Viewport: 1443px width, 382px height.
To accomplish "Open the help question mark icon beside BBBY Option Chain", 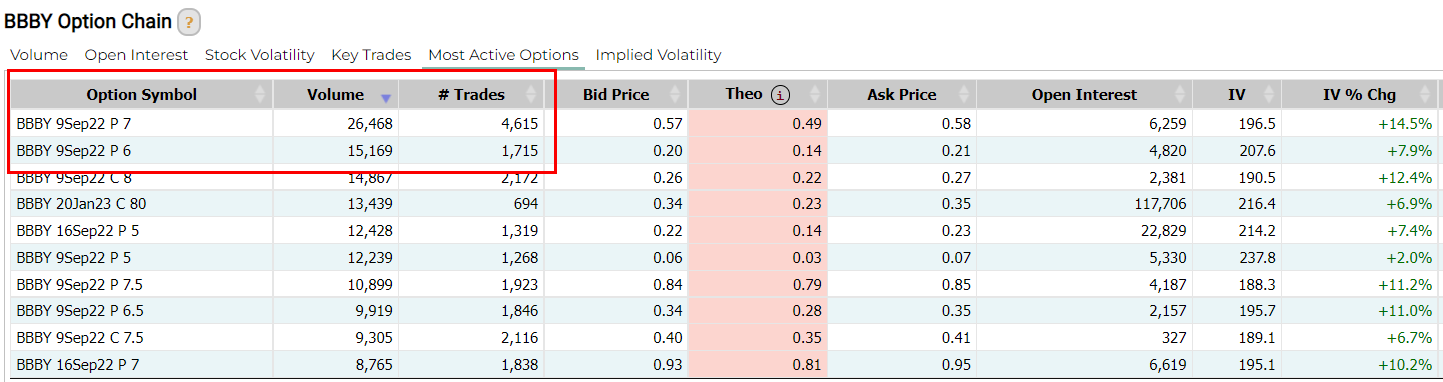I will [x=189, y=22].
